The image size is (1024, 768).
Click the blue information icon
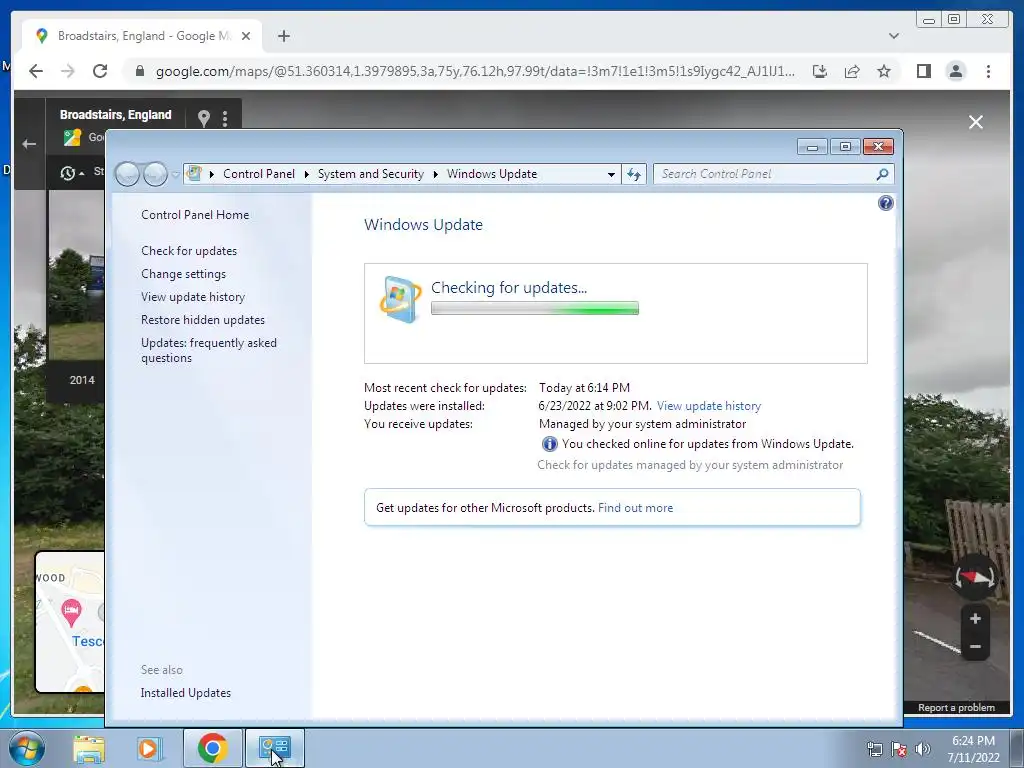coord(549,444)
